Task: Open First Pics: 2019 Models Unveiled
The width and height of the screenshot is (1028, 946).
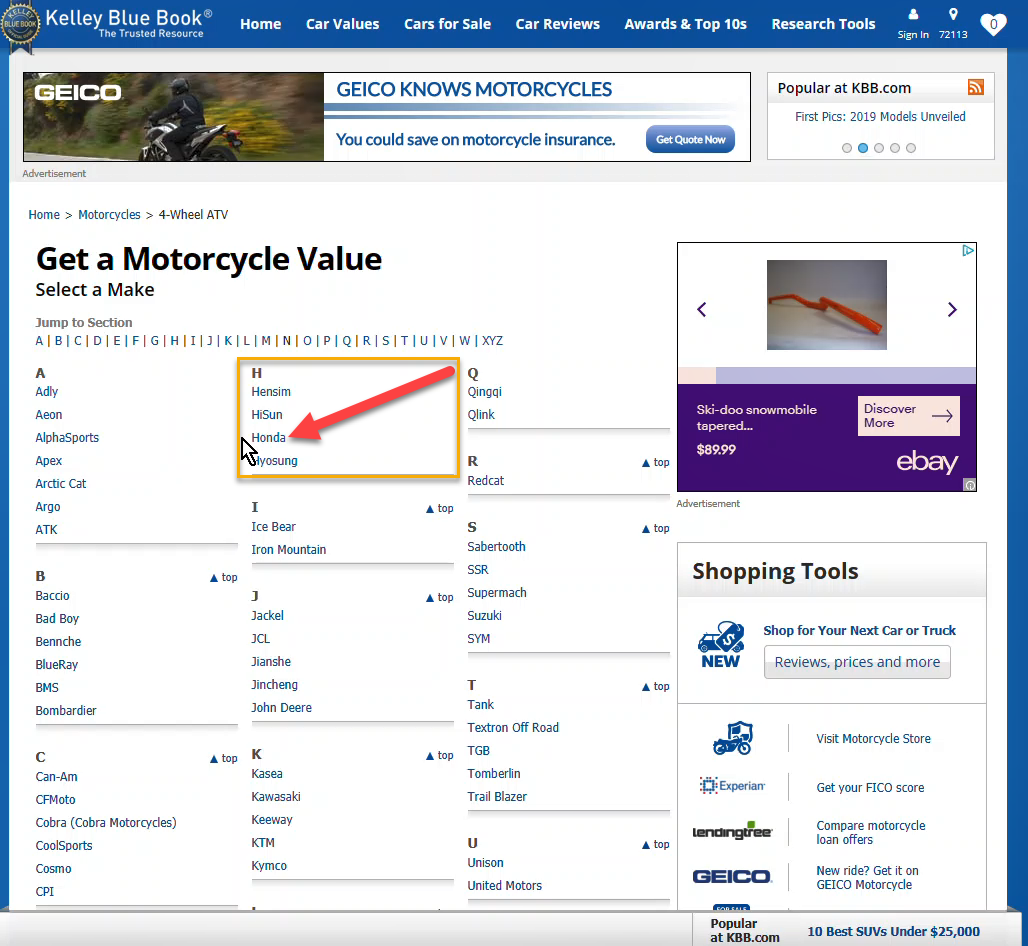Action: [x=880, y=117]
